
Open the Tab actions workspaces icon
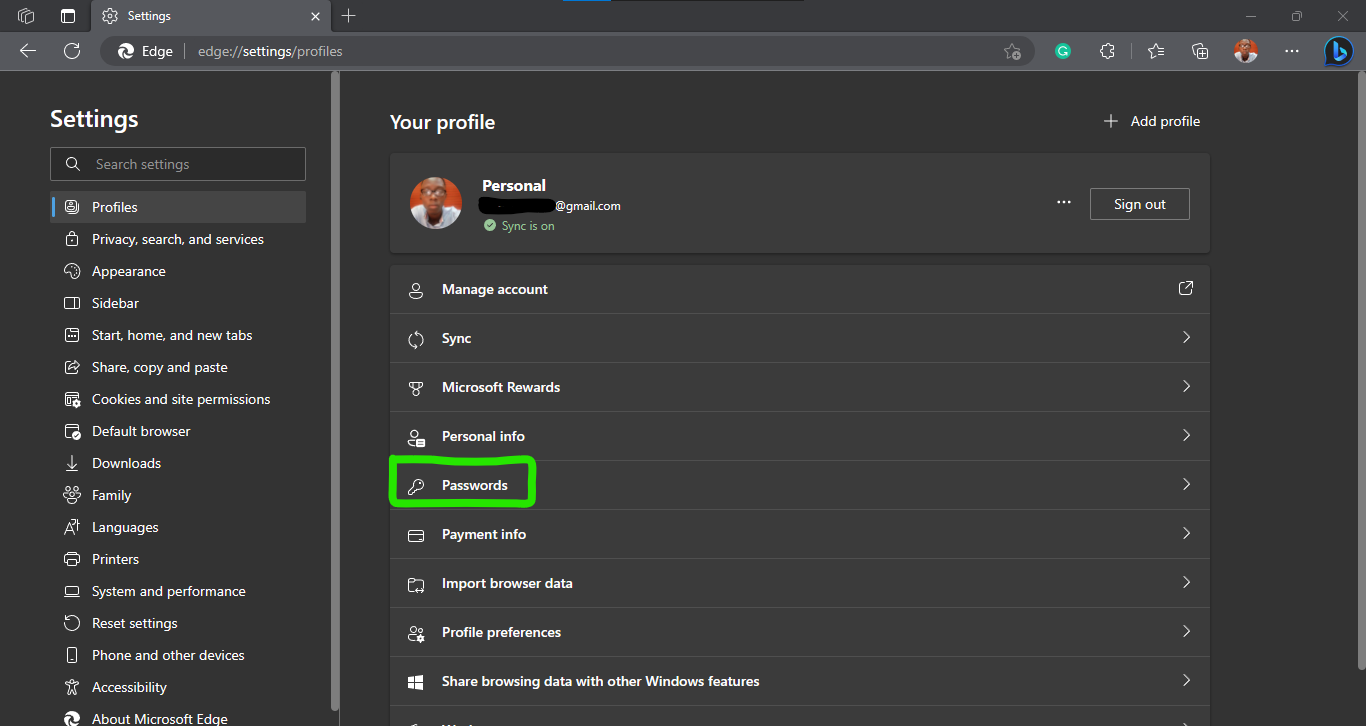[x=24, y=16]
